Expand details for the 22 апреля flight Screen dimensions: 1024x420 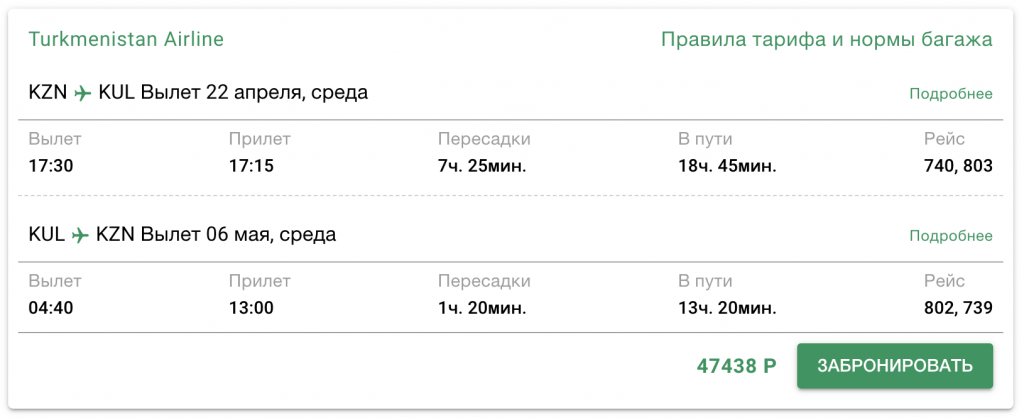(950, 94)
